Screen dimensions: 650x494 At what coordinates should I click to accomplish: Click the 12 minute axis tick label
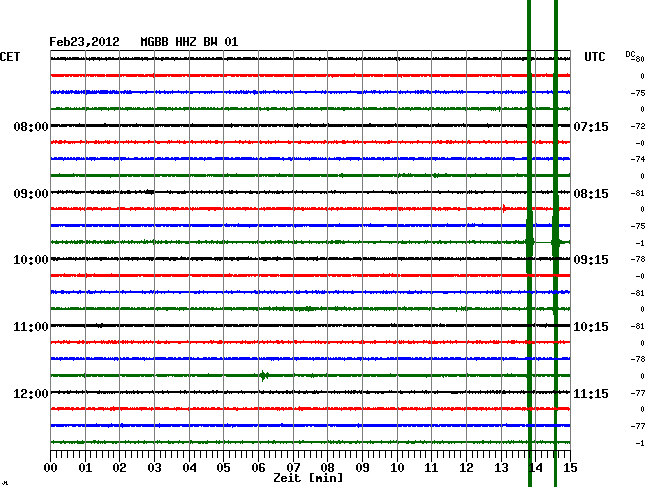(x=466, y=468)
